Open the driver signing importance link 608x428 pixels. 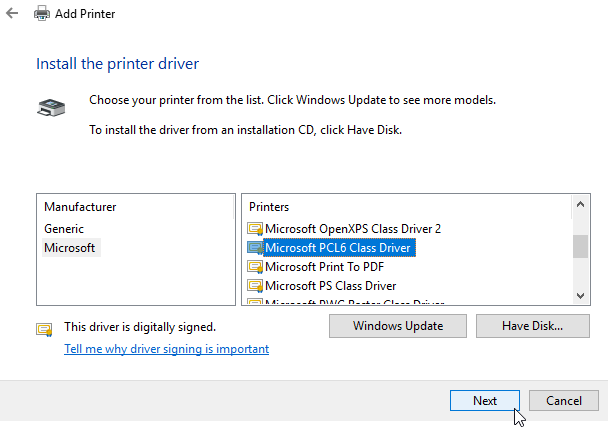[x=166, y=349]
